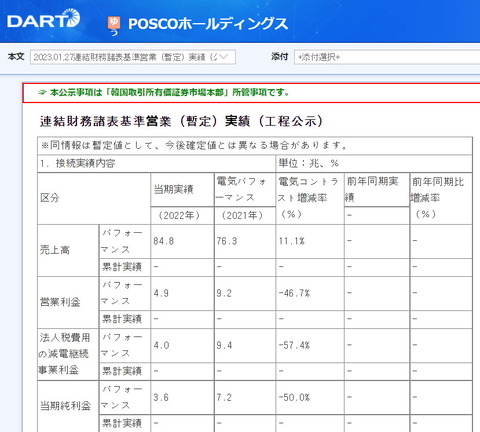Click the 単位：兆、％ unit cell
Image resolution: width=480 pixels, height=432 pixels.
tap(374, 163)
